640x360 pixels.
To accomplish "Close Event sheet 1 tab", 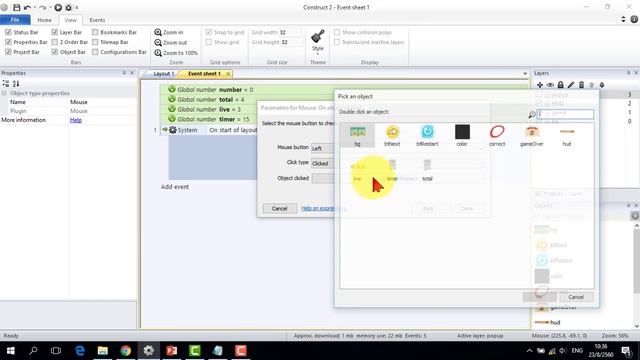I will pyautogui.click(x=228, y=74).
